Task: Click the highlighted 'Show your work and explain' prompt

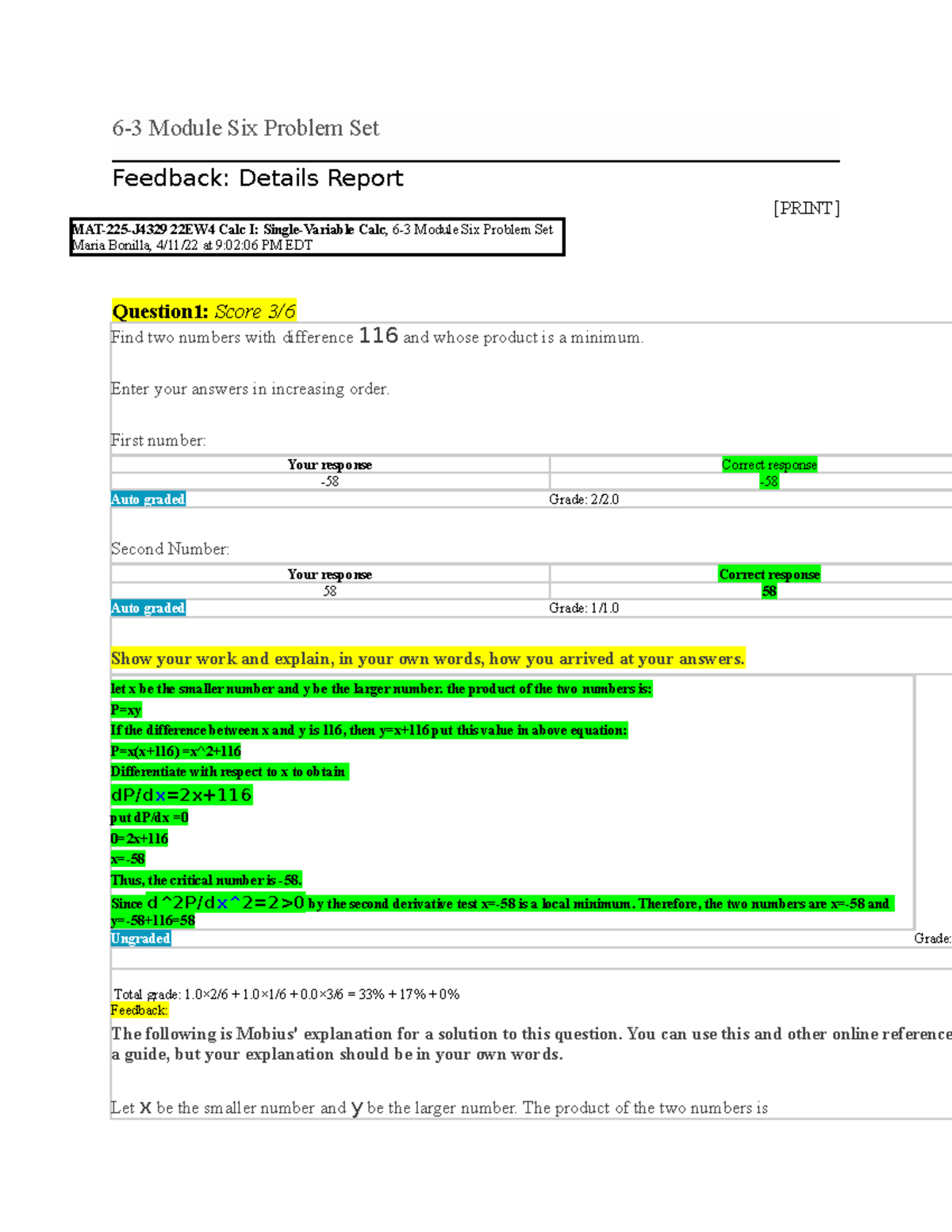Action: point(428,658)
